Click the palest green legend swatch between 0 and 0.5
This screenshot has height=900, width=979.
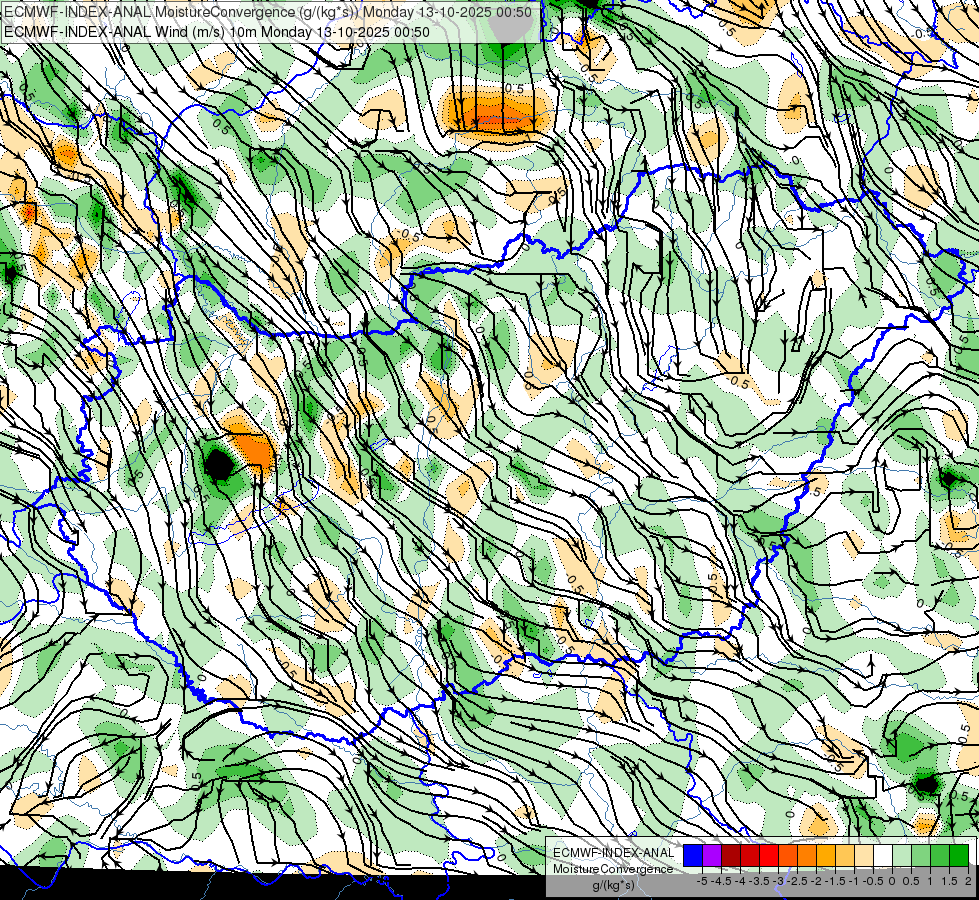coord(902,855)
